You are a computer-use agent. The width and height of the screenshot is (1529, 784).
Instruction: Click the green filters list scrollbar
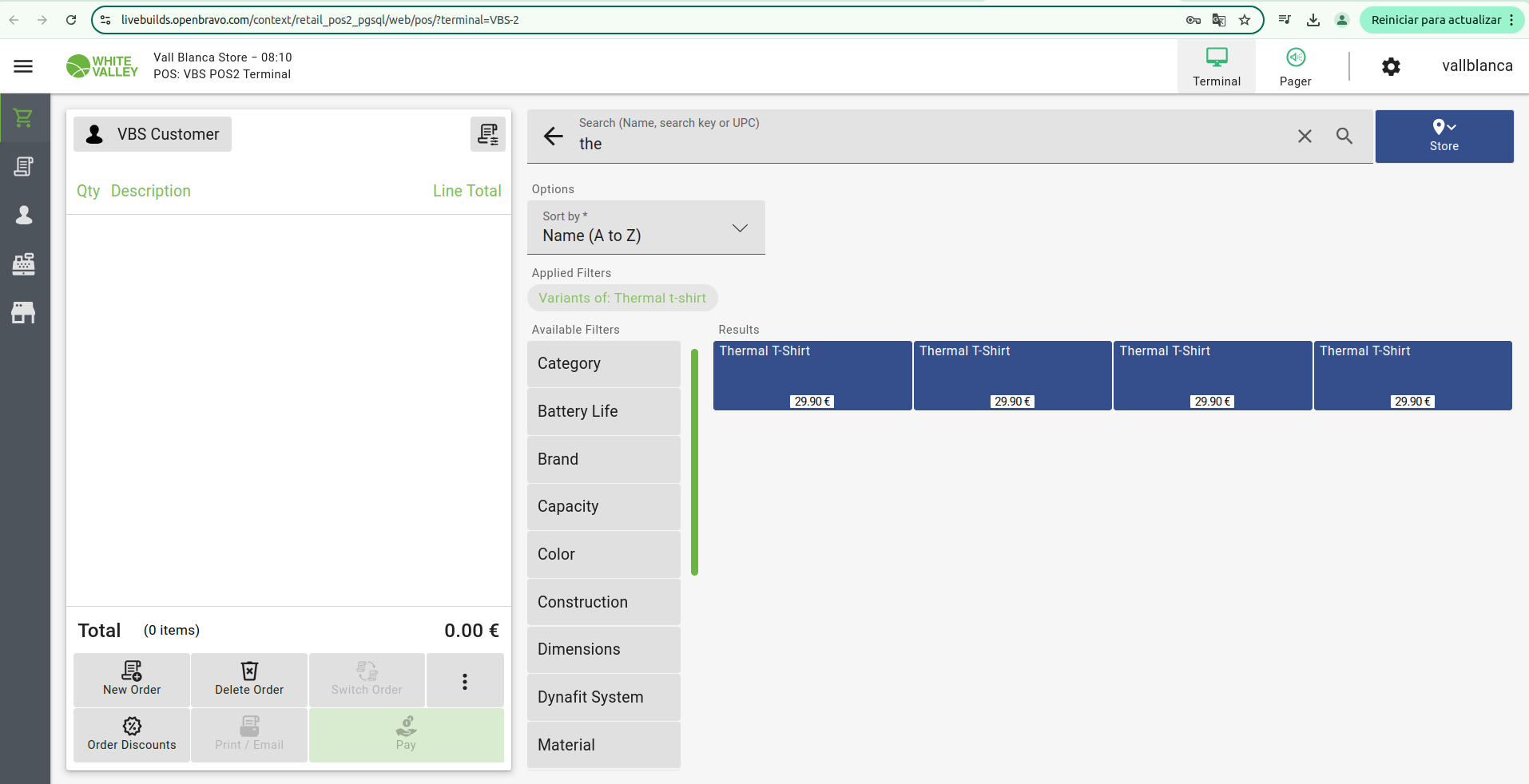pos(694,461)
